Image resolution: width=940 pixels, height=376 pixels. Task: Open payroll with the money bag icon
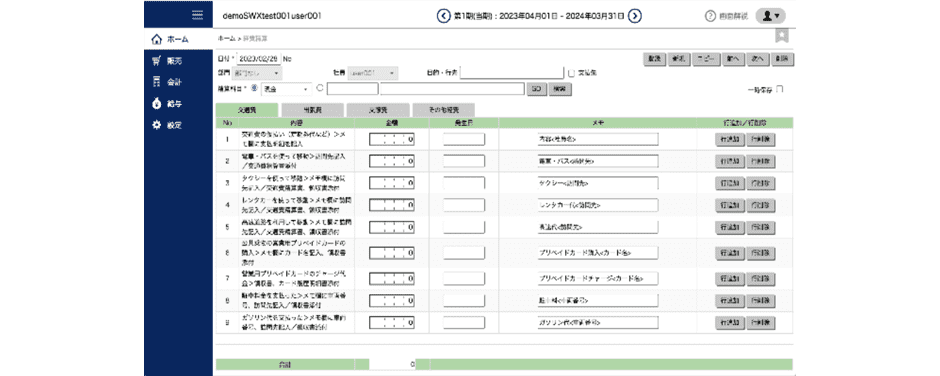[x=156, y=103]
